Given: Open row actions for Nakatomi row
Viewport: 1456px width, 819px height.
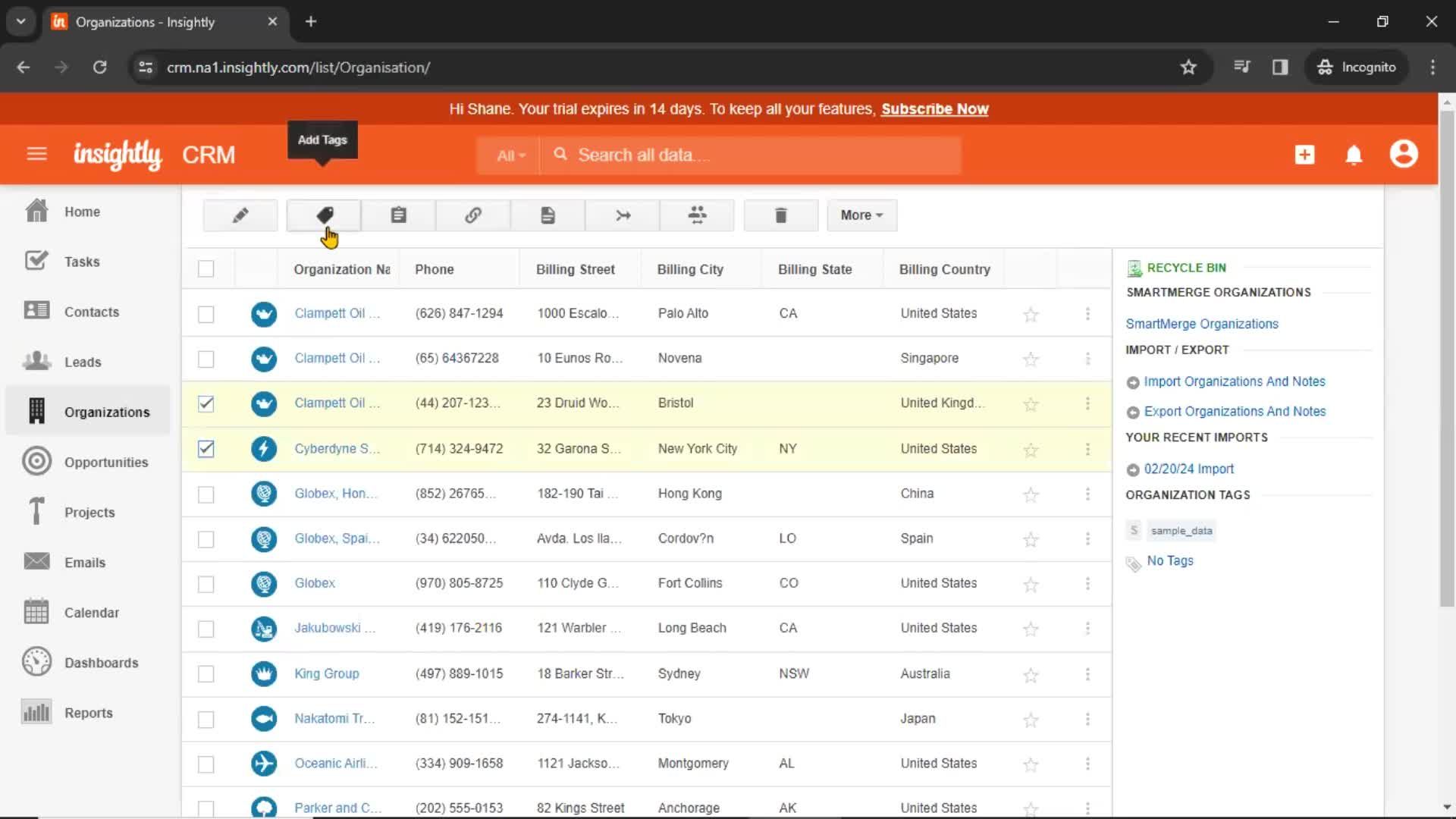Looking at the screenshot, I should 1087,719.
